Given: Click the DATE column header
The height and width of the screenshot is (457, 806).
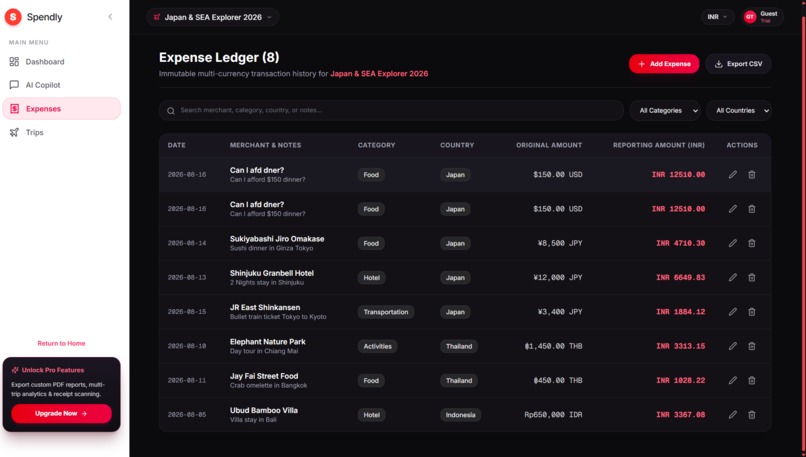Looking at the screenshot, I should 176,145.
